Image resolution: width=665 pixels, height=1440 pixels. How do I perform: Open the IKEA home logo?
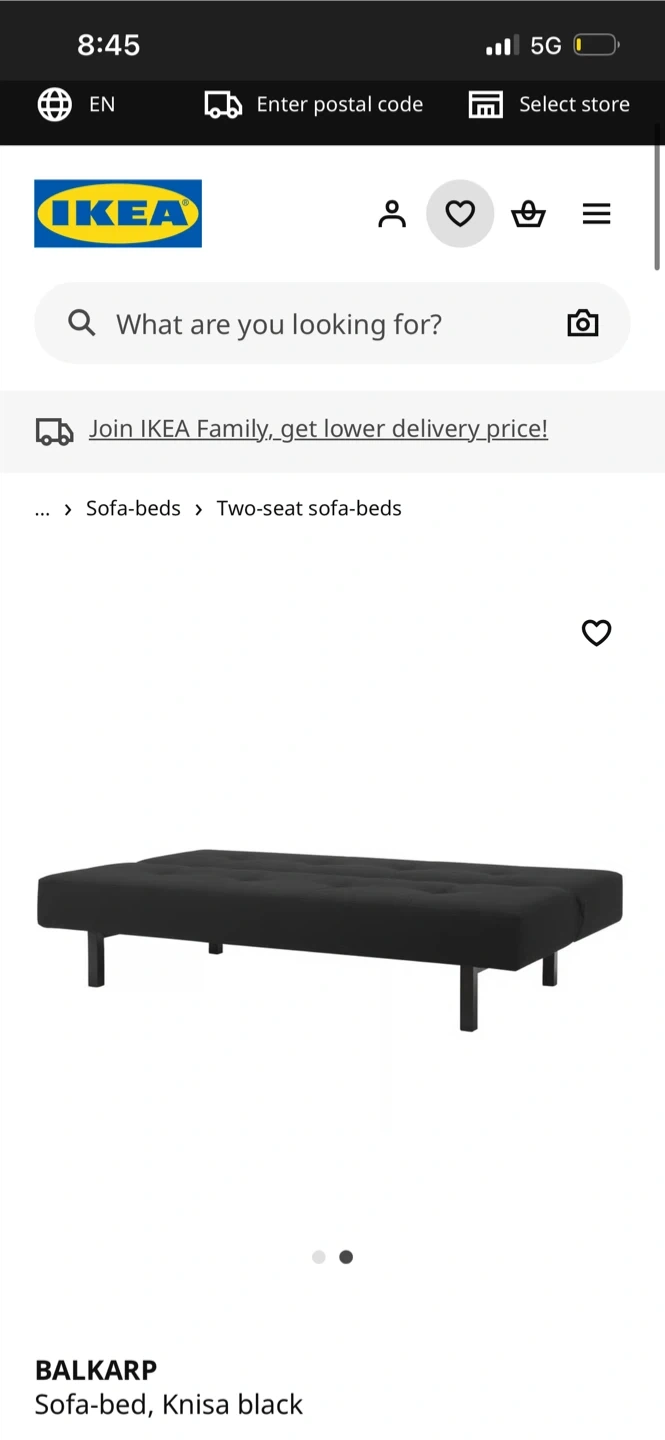118,213
